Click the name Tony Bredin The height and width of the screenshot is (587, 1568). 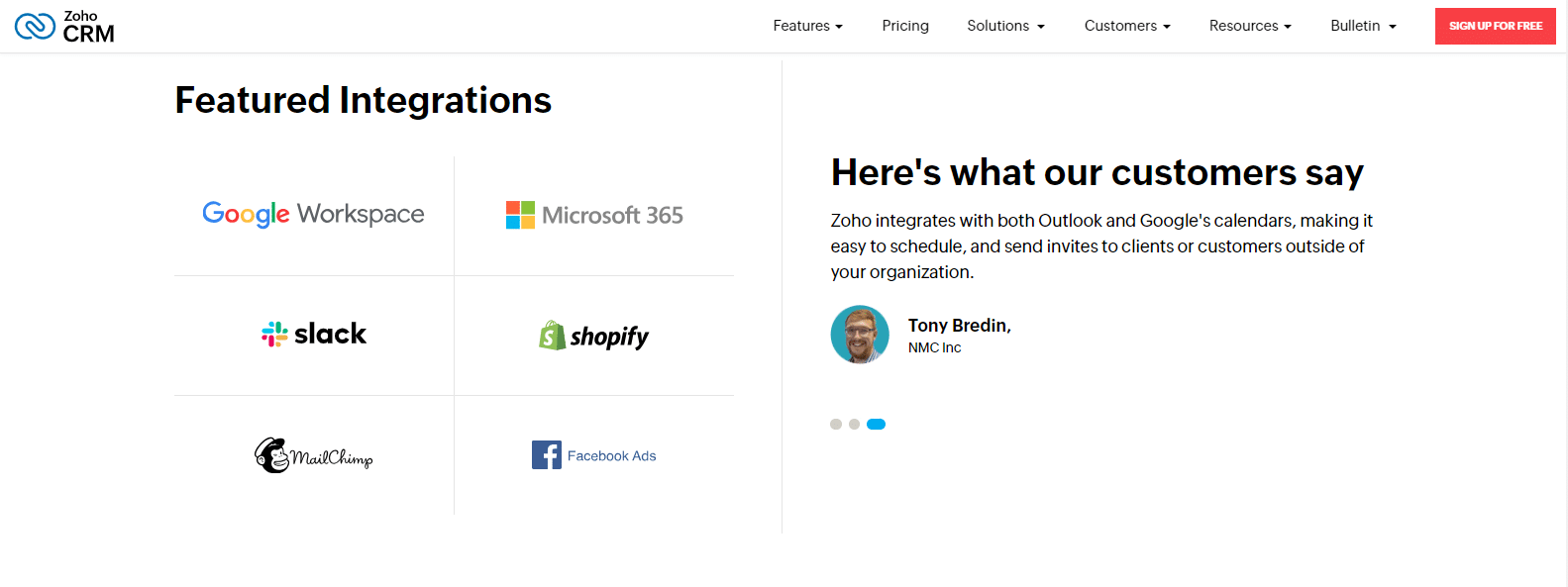[x=959, y=326]
